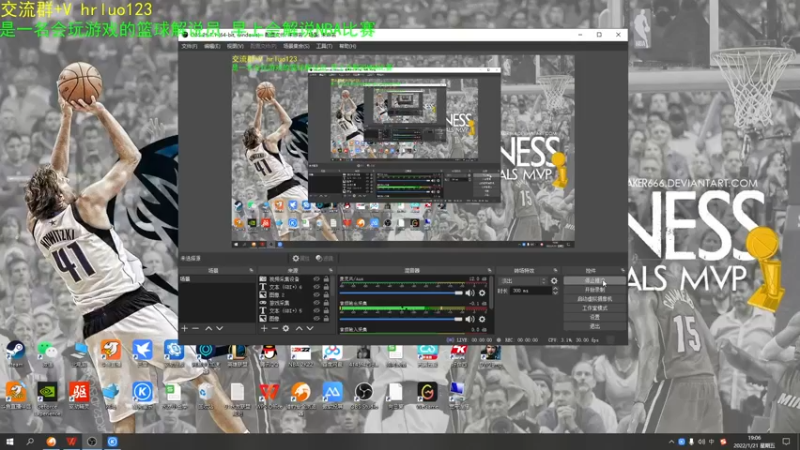Adjust desktop audio volume slider
Image resolution: width=800 pixels, height=450 pixels.
click(x=401, y=319)
